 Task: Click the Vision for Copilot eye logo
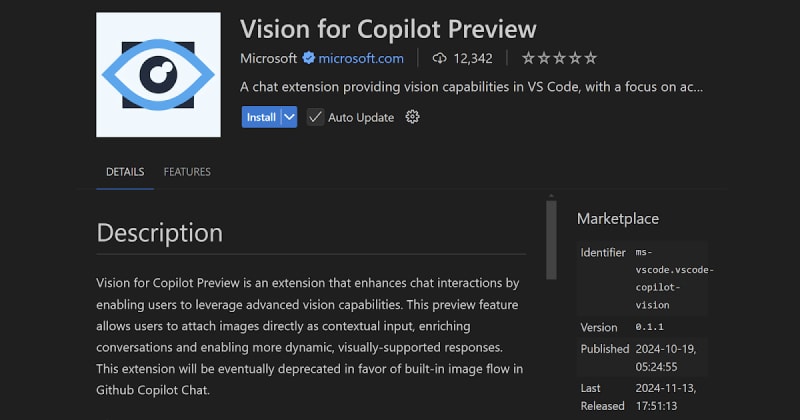pos(158,75)
